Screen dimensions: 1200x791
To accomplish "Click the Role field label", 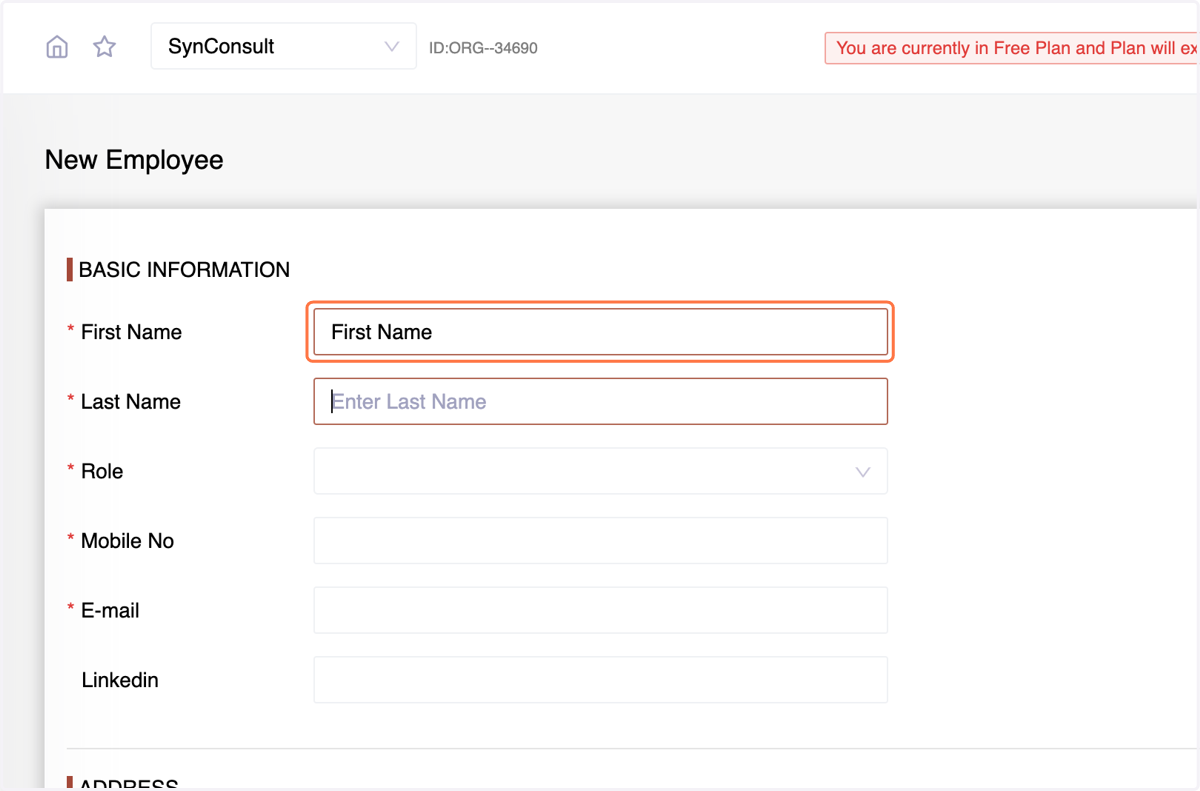I will 102,471.
